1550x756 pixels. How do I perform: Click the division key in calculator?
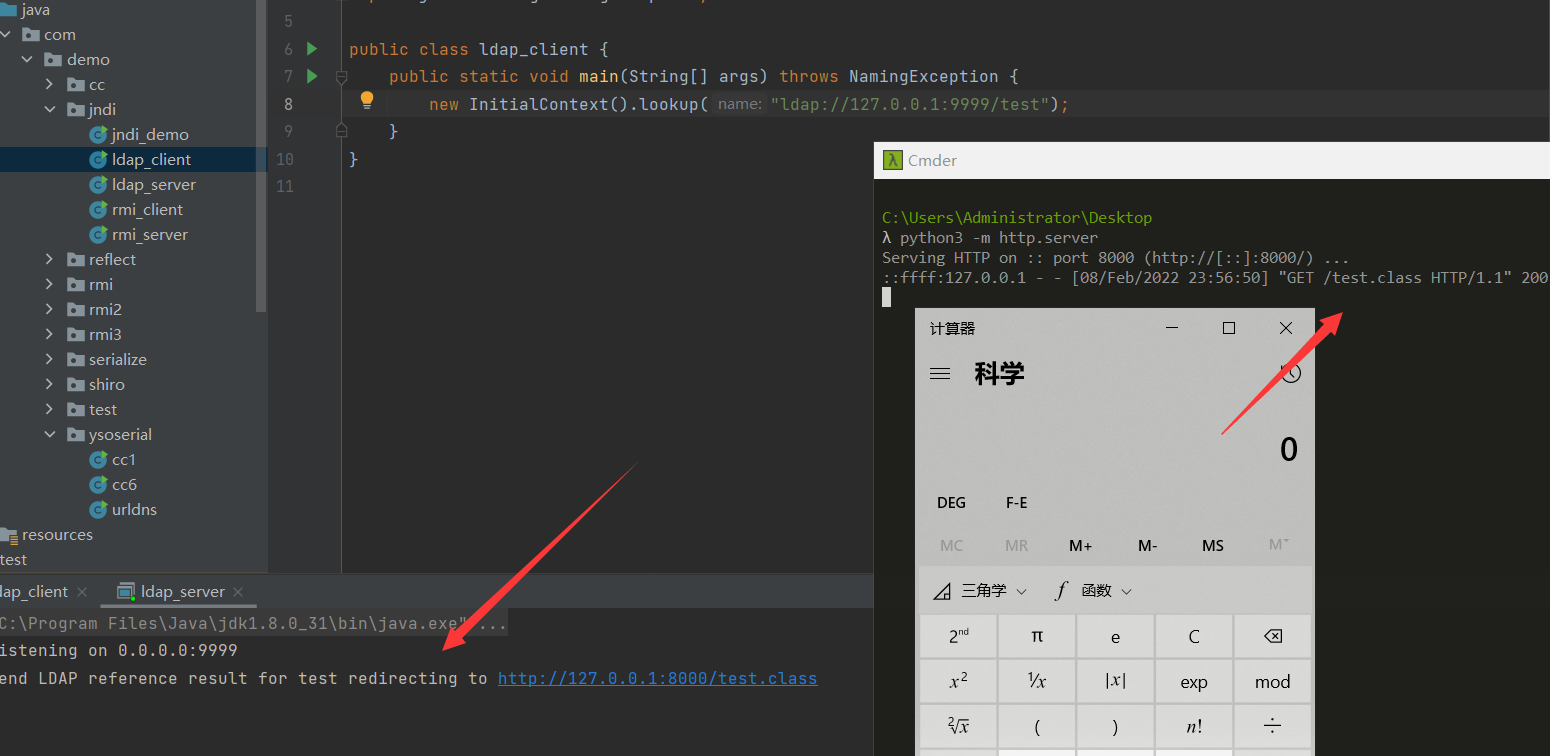[x=1272, y=726]
